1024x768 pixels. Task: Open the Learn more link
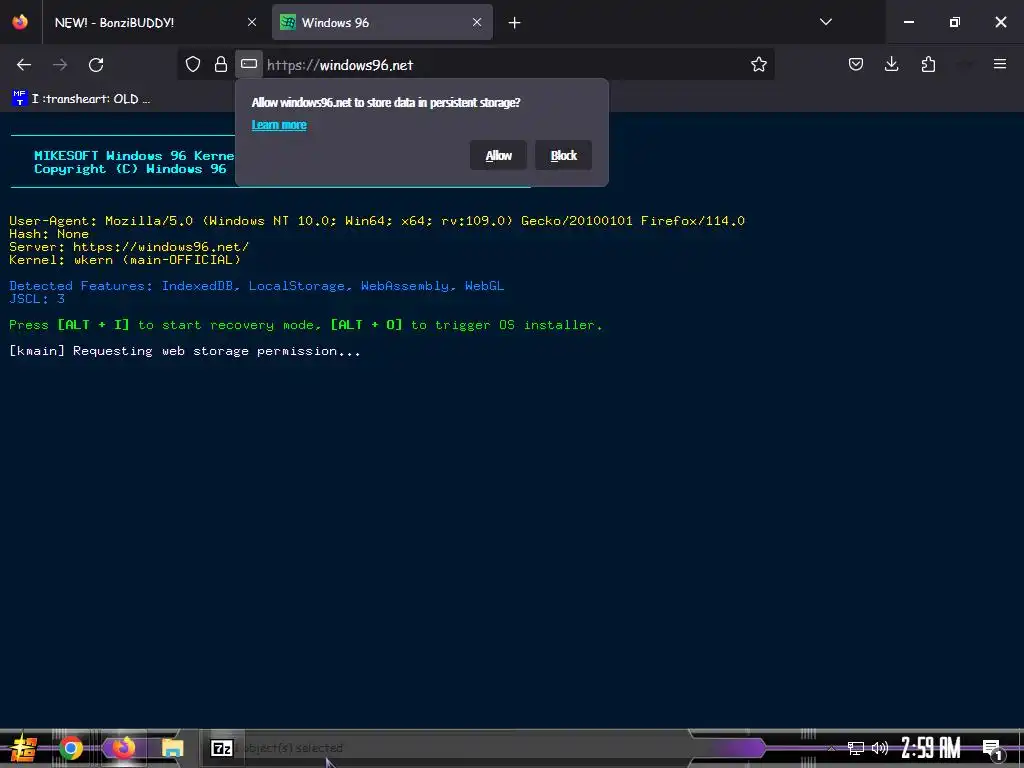click(x=279, y=125)
